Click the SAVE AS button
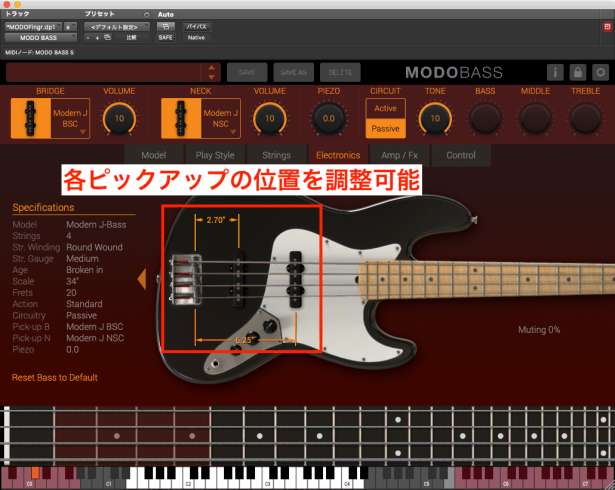 [293, 72]
